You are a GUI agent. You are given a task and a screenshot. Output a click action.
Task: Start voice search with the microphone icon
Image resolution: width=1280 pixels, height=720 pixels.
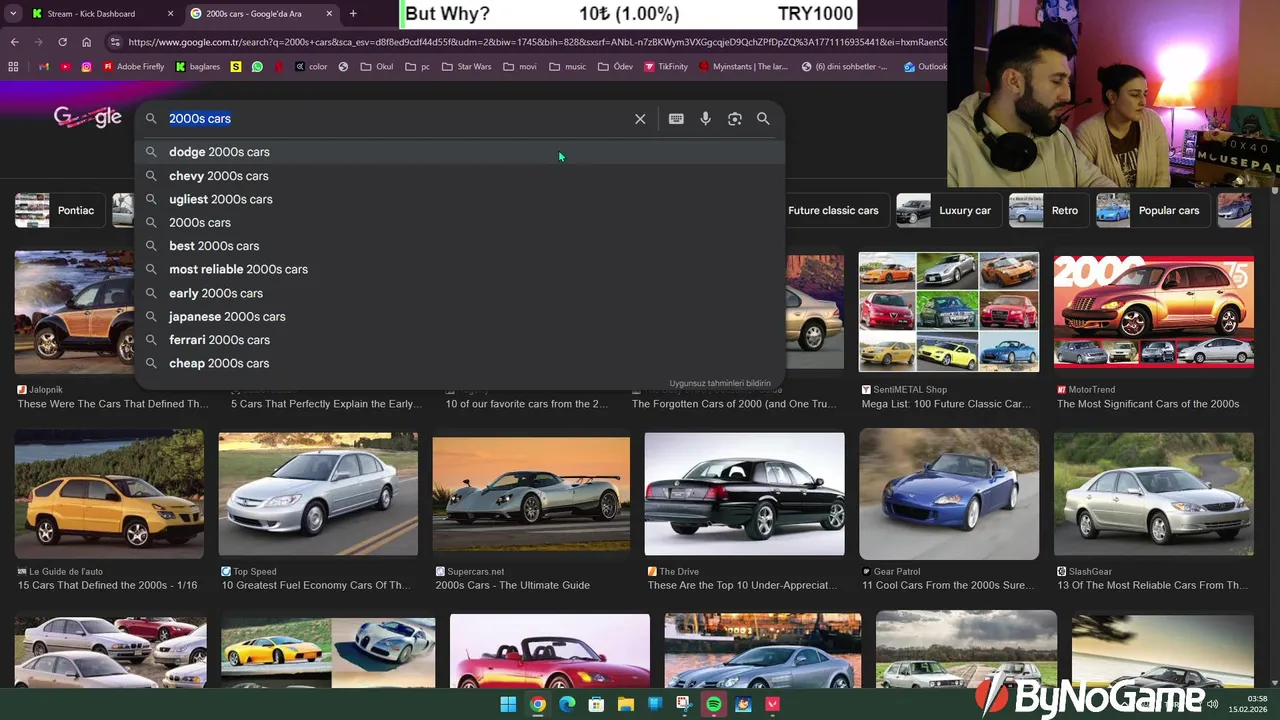(705, 119)
